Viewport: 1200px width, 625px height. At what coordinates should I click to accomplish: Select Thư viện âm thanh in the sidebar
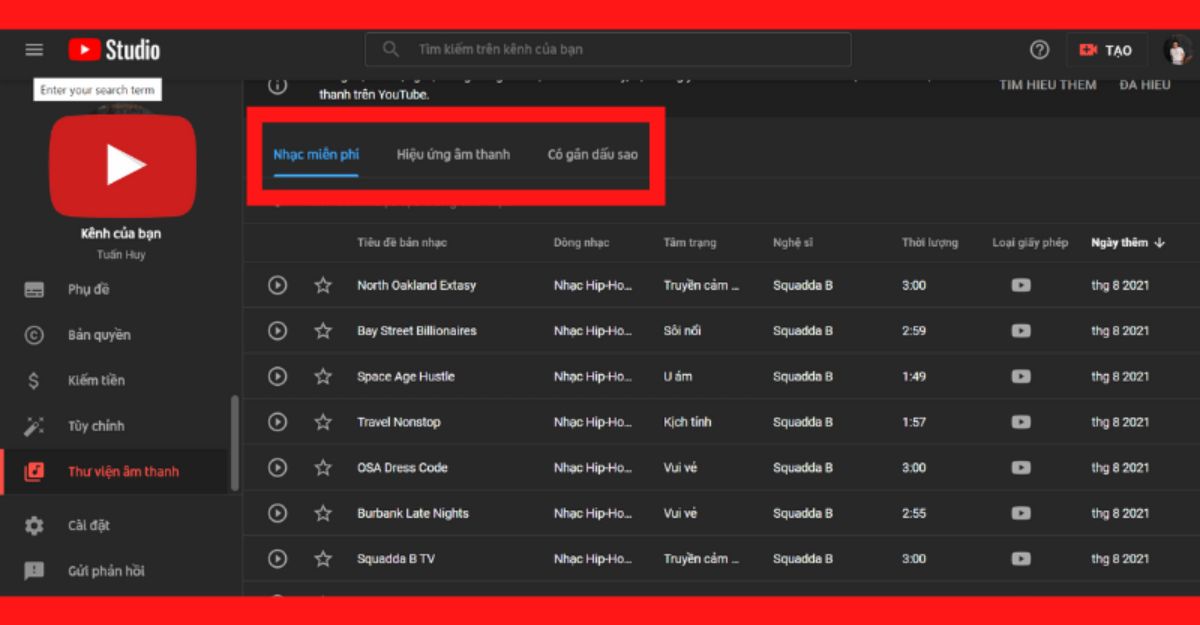pyautogui.click(x=115, y=472)
